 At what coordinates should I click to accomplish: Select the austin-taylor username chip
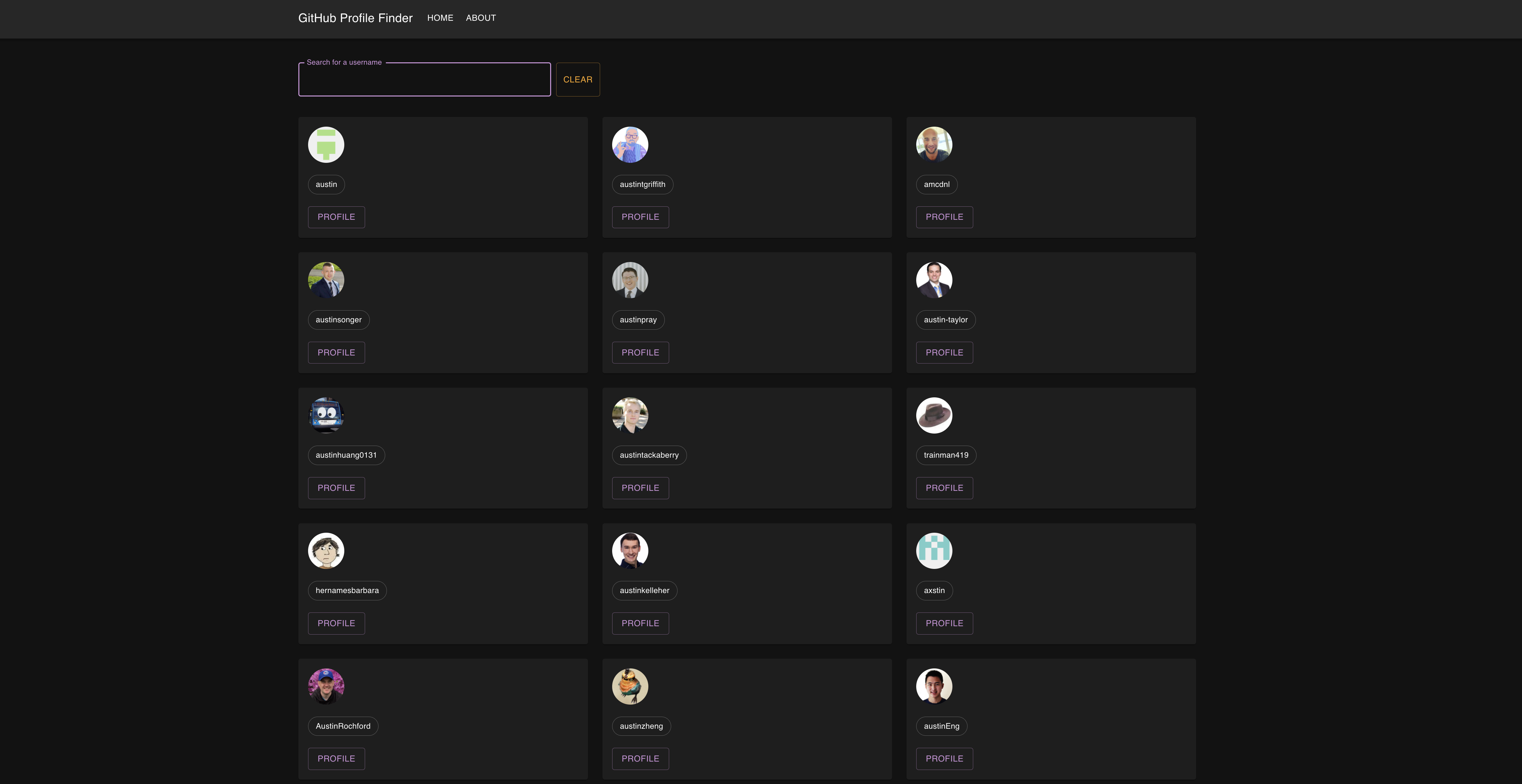pyautogui.click(x=945, y=320)
